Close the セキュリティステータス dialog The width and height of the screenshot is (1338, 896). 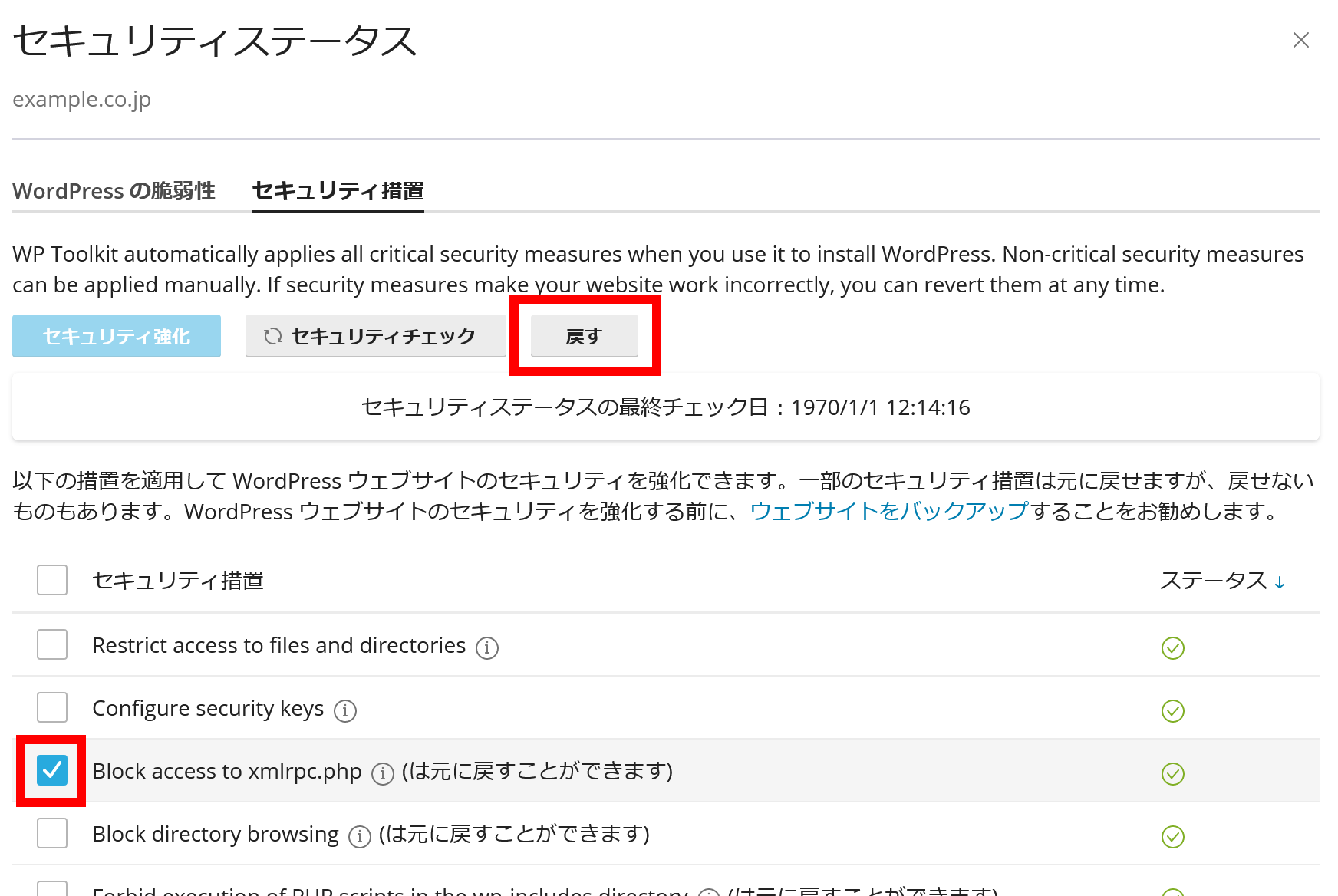1300,40
